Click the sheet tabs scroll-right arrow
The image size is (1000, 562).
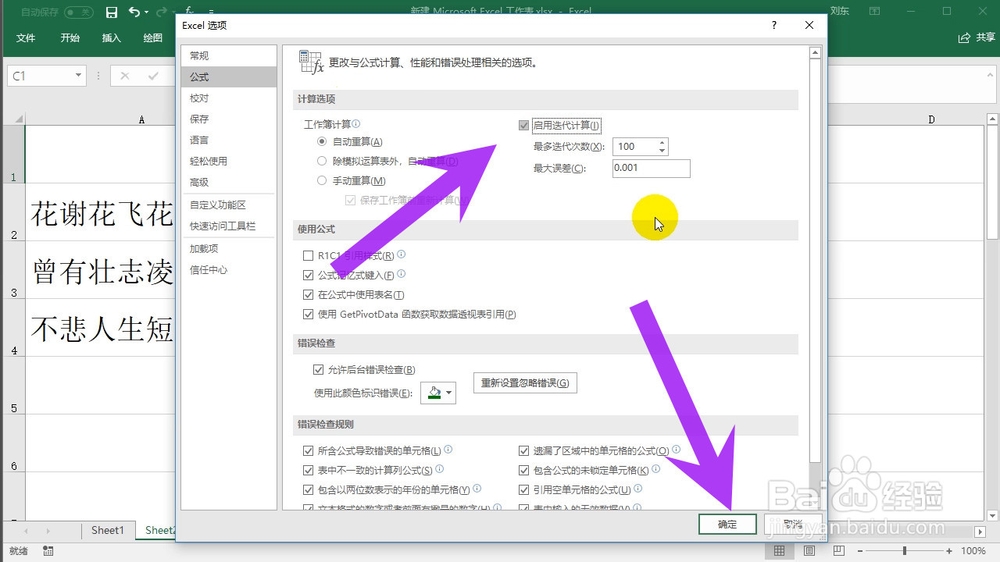48,531
